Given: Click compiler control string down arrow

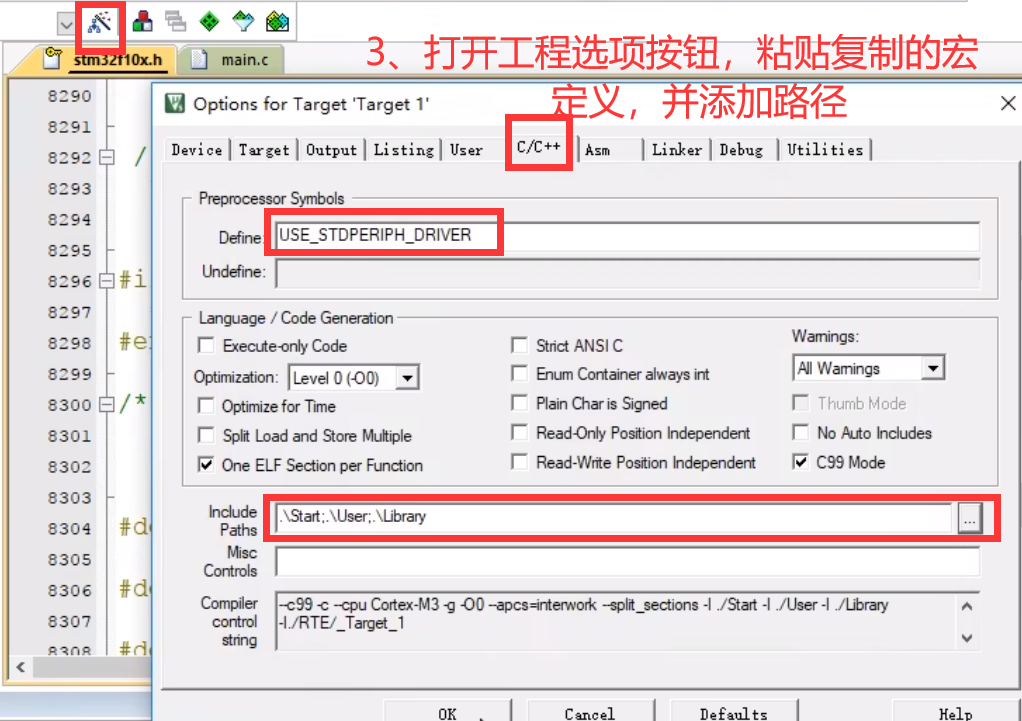Looking at the screenshot, I should (967, 638).
